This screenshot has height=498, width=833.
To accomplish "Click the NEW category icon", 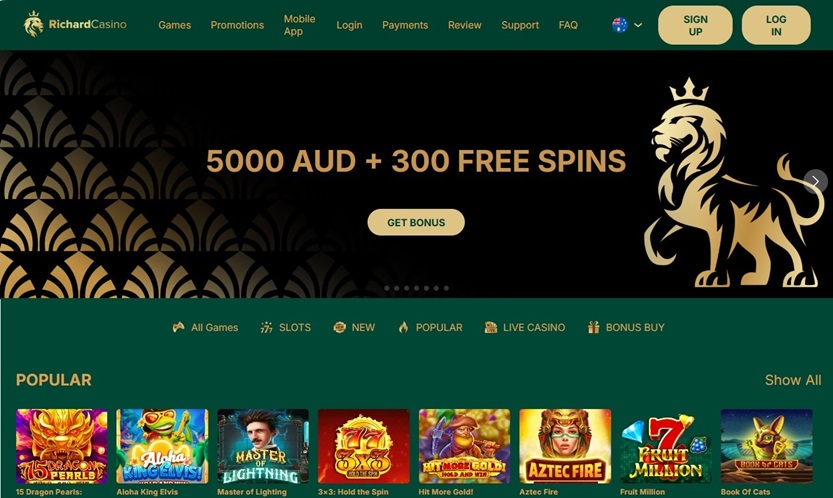I will [339, 327].
